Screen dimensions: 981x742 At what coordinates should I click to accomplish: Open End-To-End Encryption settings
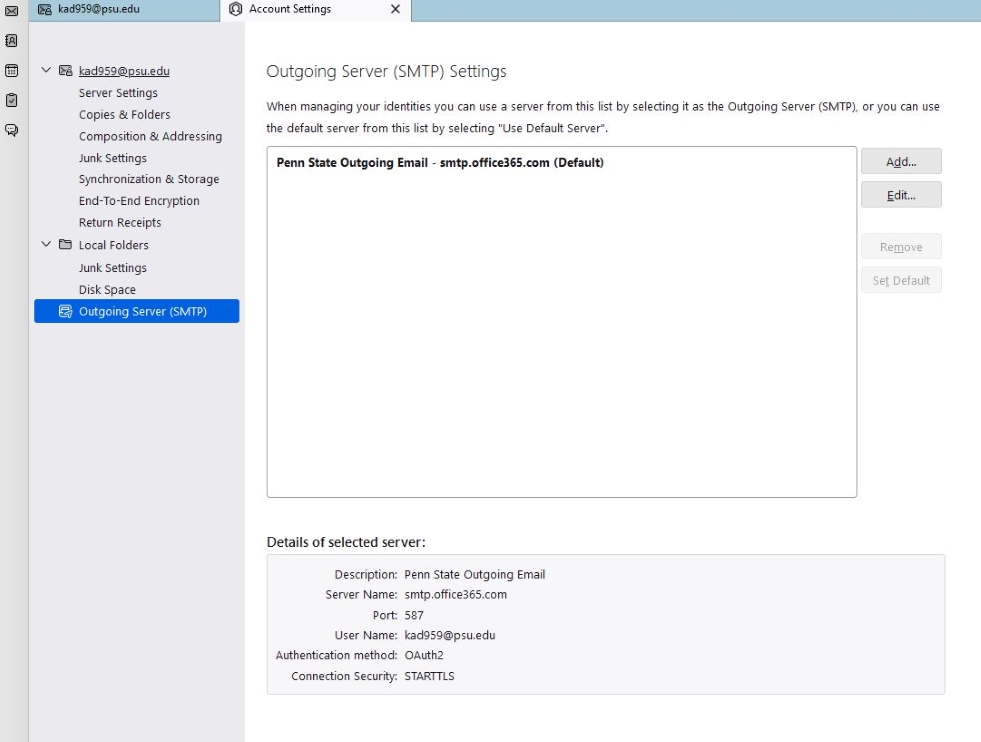coord(139,201)
